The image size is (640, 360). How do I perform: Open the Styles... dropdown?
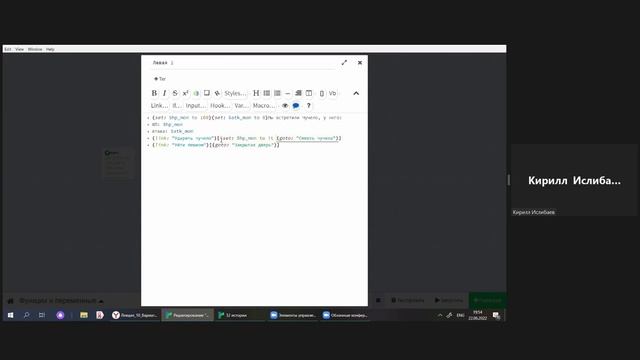click(x=236, y=93)
